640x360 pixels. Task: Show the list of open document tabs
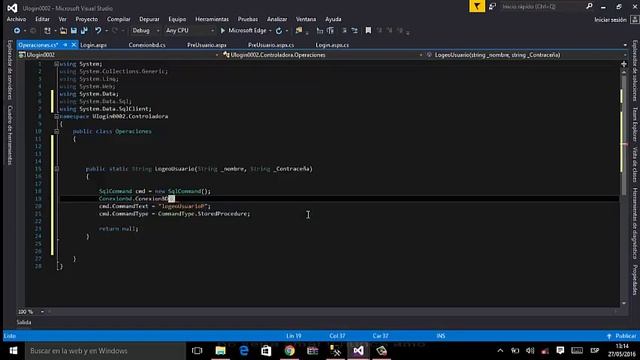[x=625, y=45]
